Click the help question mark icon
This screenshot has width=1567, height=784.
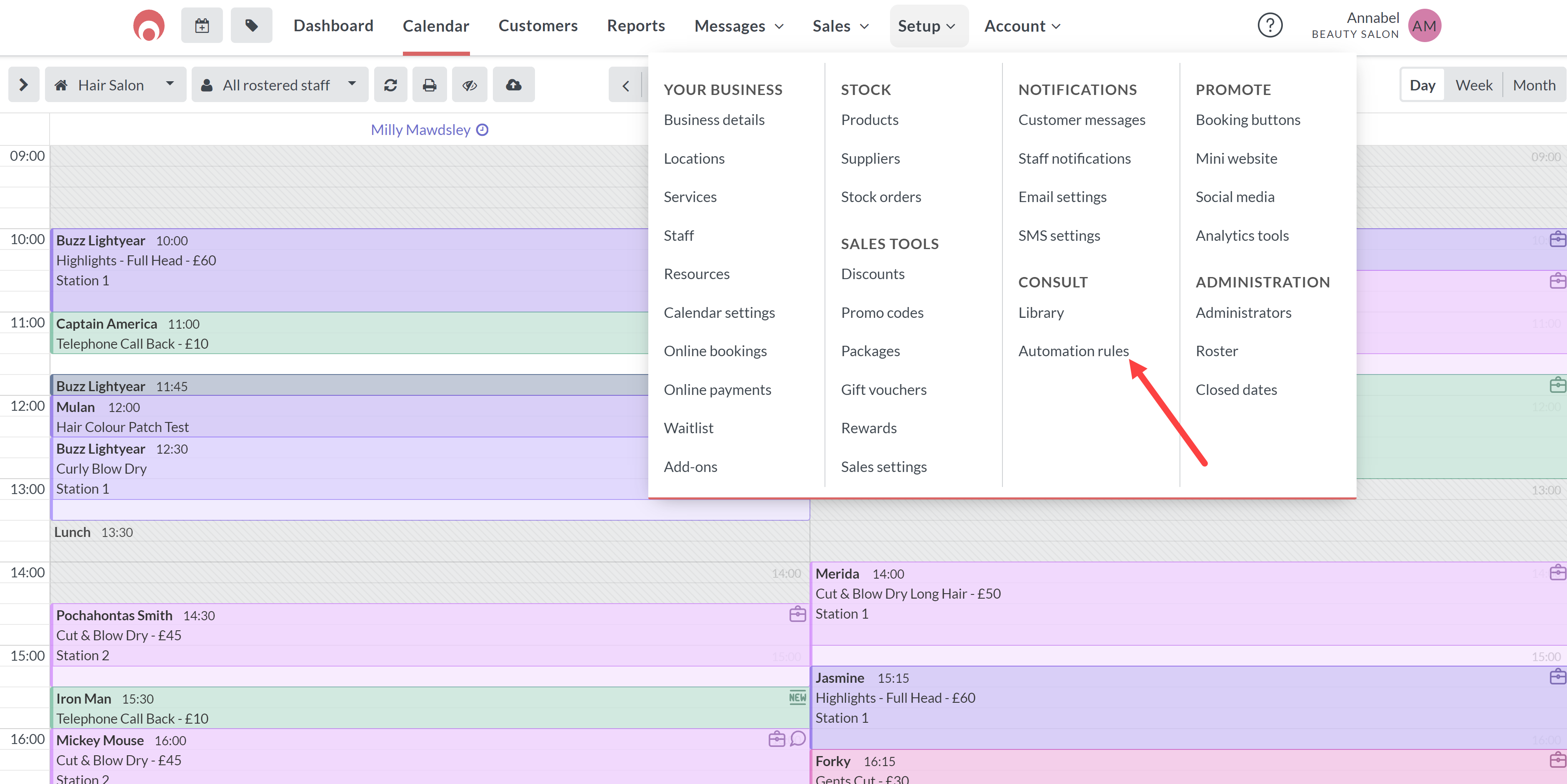tap(1270, 25)
